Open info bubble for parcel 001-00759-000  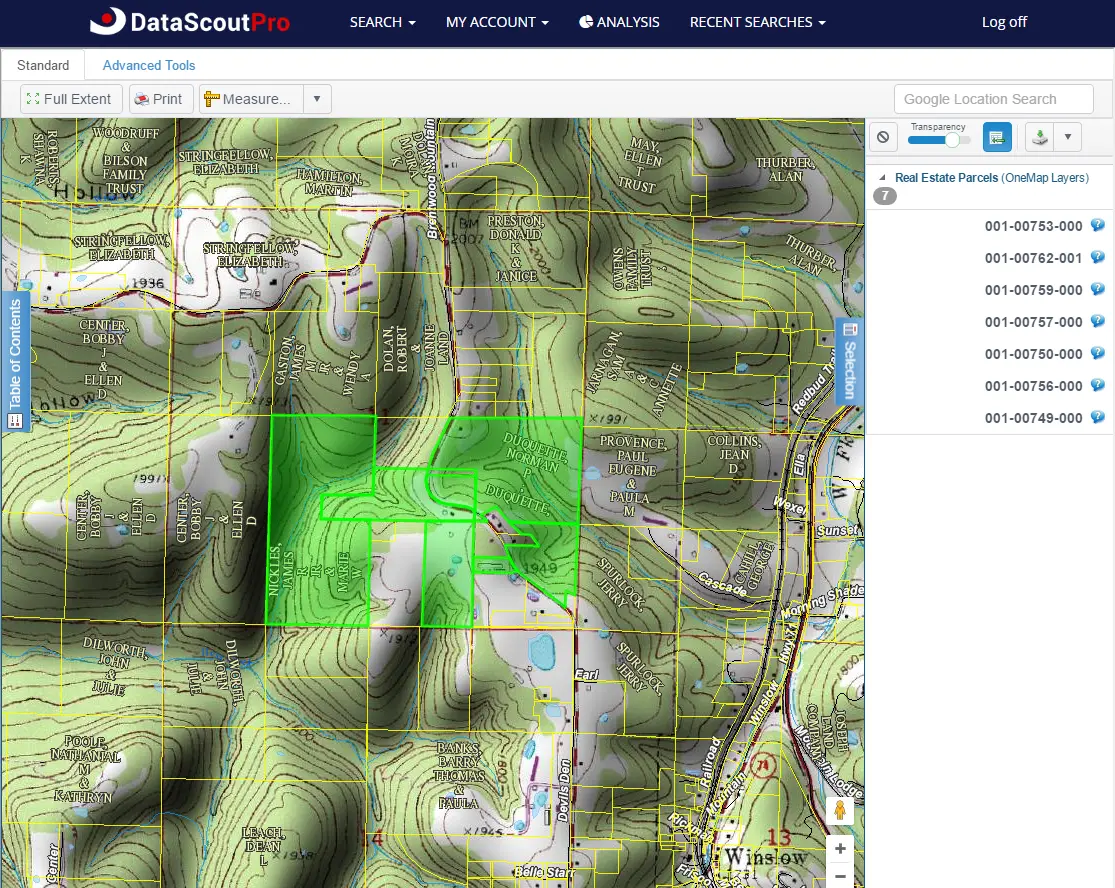pyautogui.click(x=1098, y=289)
